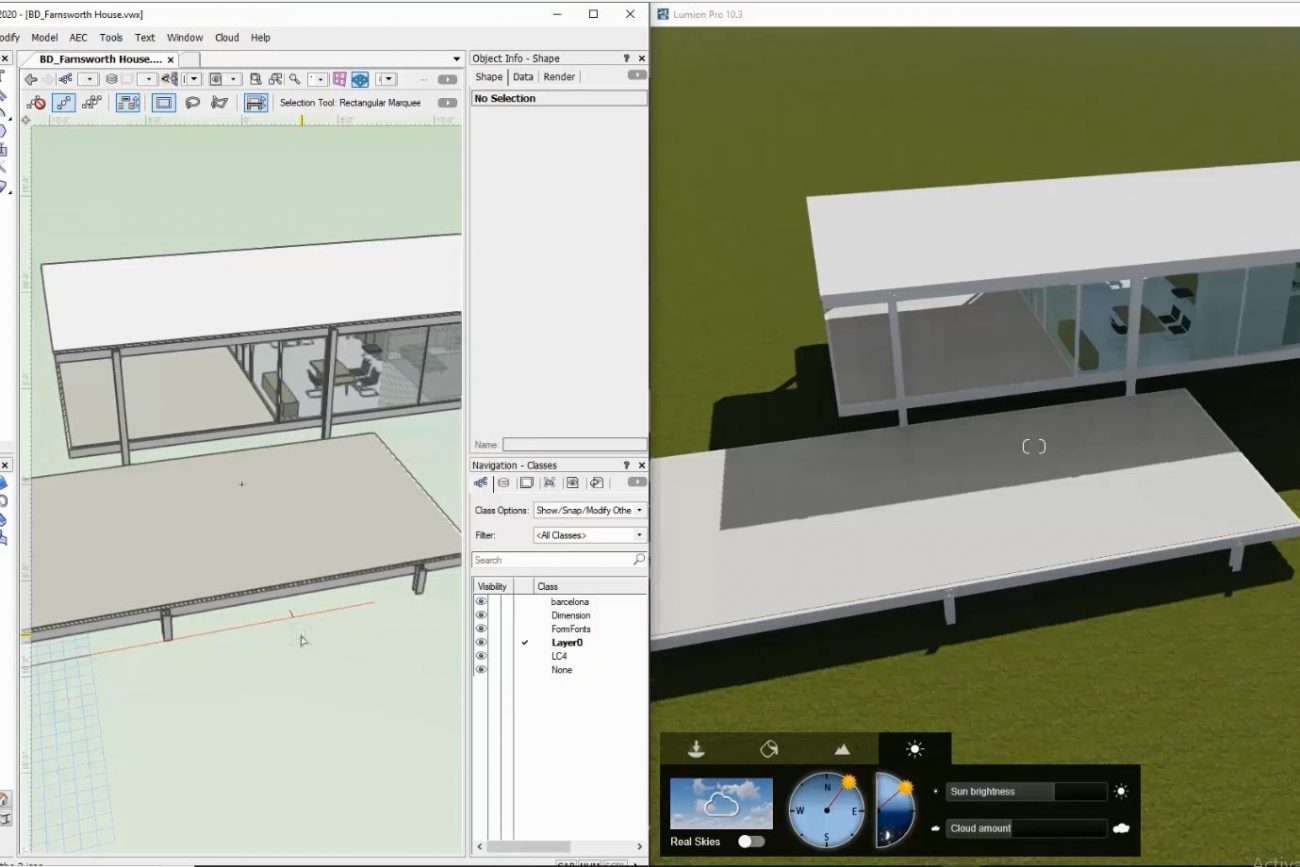Open the Lumion Weather tab sun icon
This screenshot has height=867, width=1300.
tap(914, 749)
